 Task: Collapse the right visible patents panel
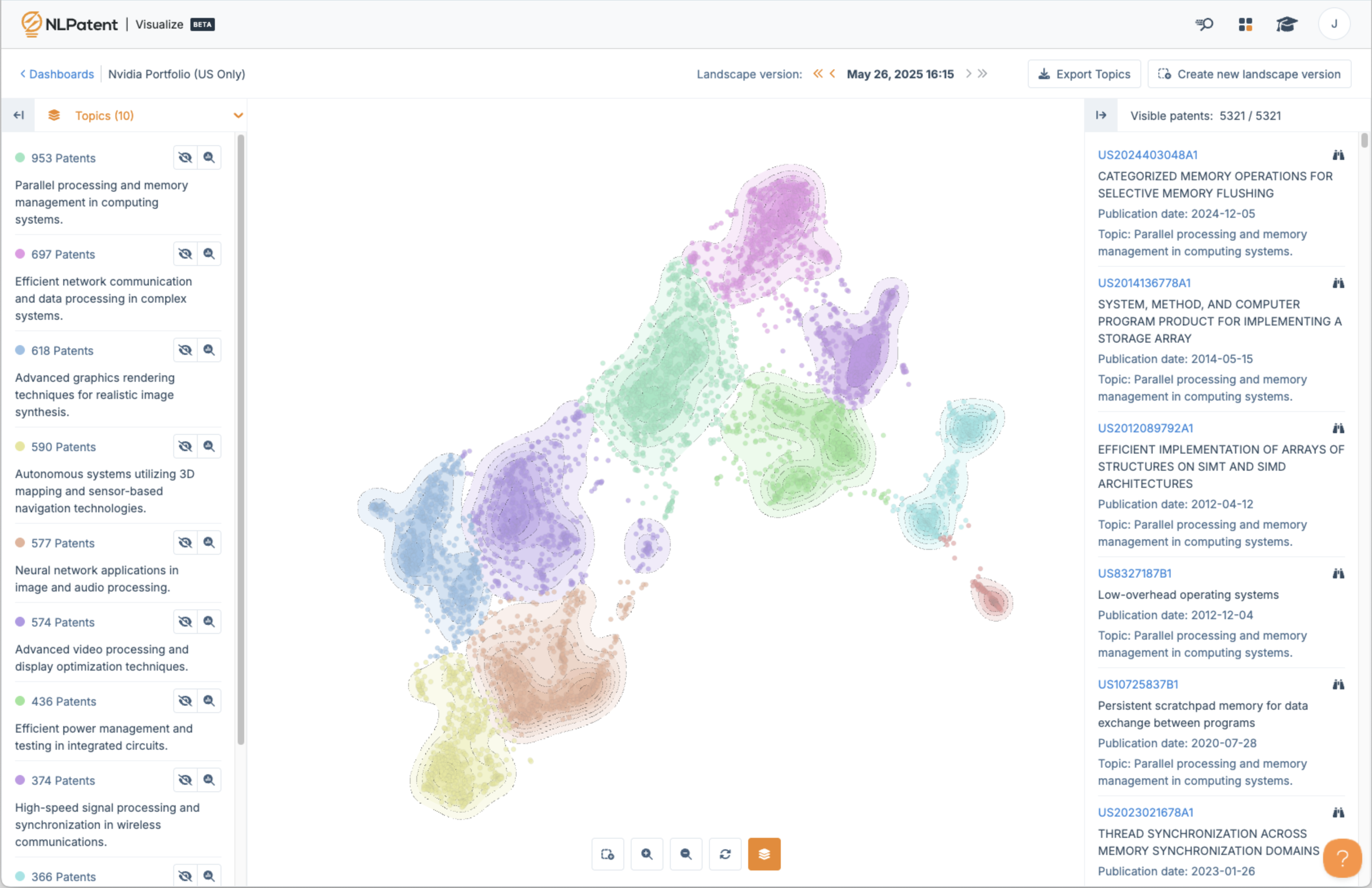coord(1100,115)
